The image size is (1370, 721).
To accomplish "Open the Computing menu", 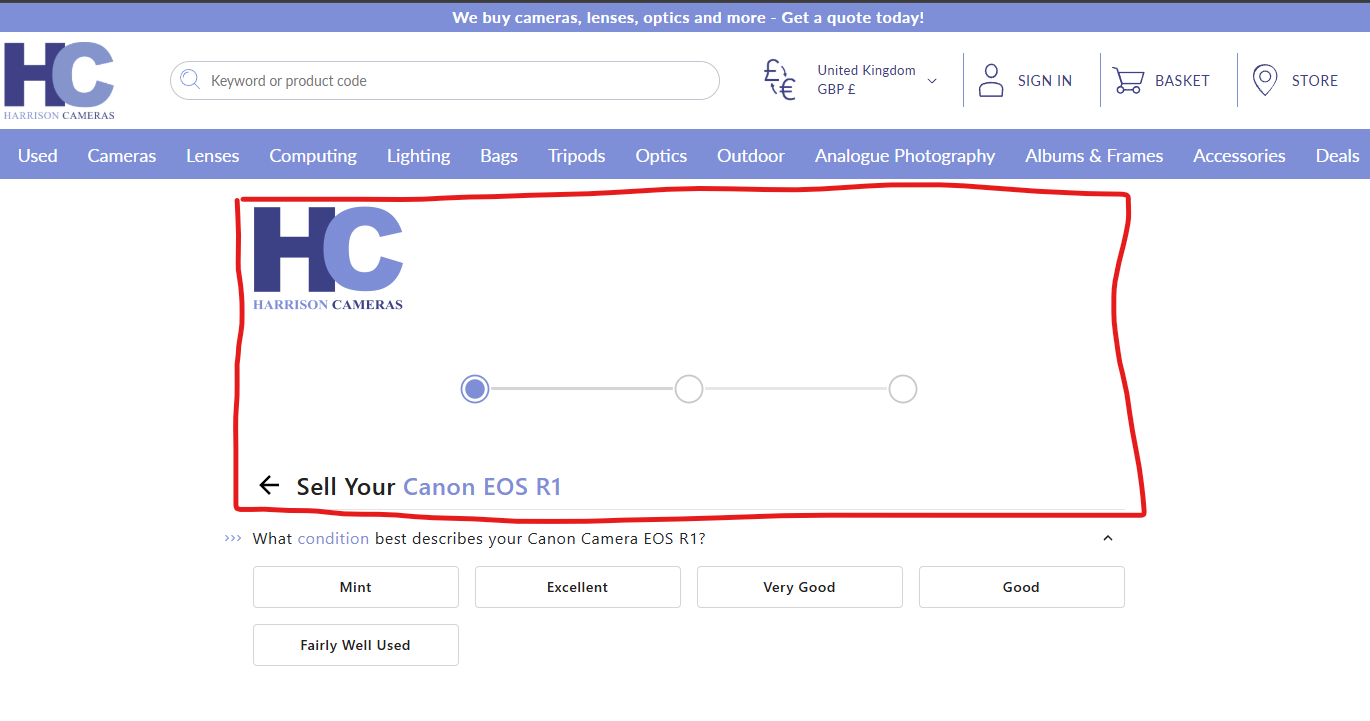I will tap(313, 155).
